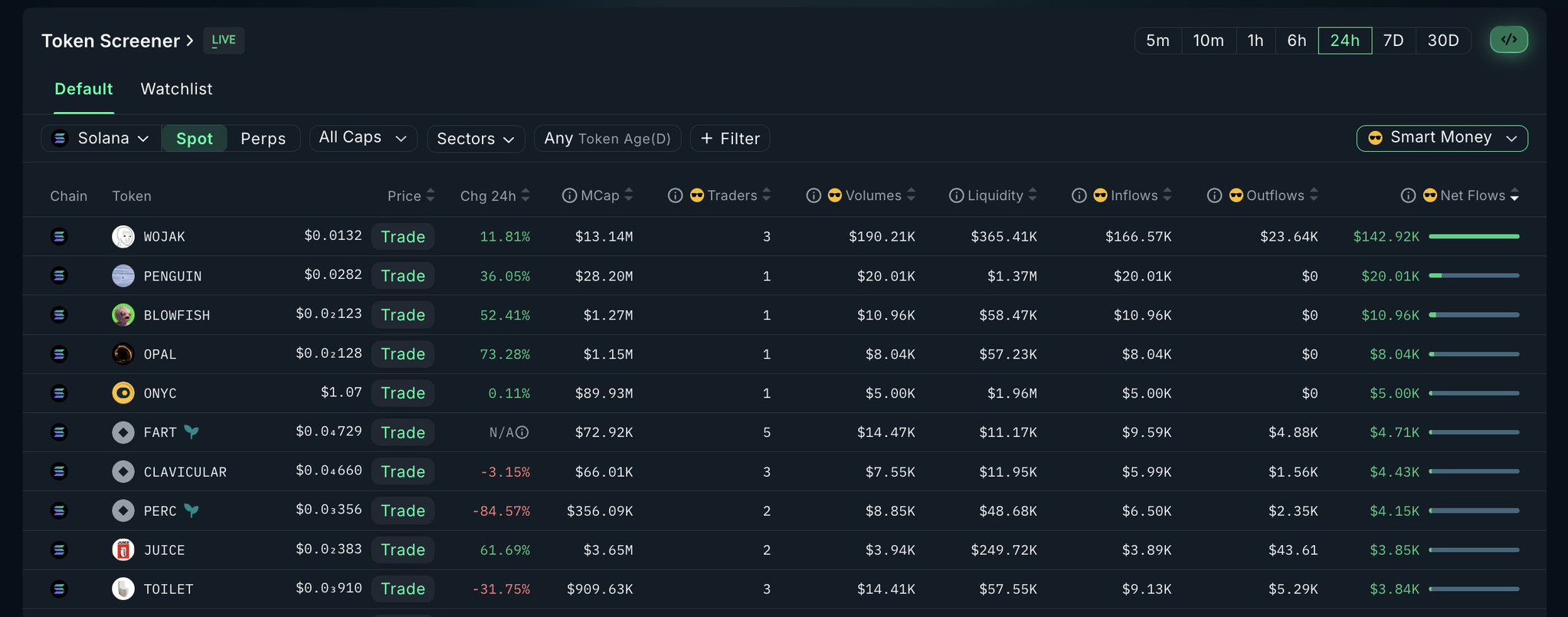Click WOJAK net flows progress bar
Screen dimensions: 1568x617
pyautogui.click(x=1474, y=237)
